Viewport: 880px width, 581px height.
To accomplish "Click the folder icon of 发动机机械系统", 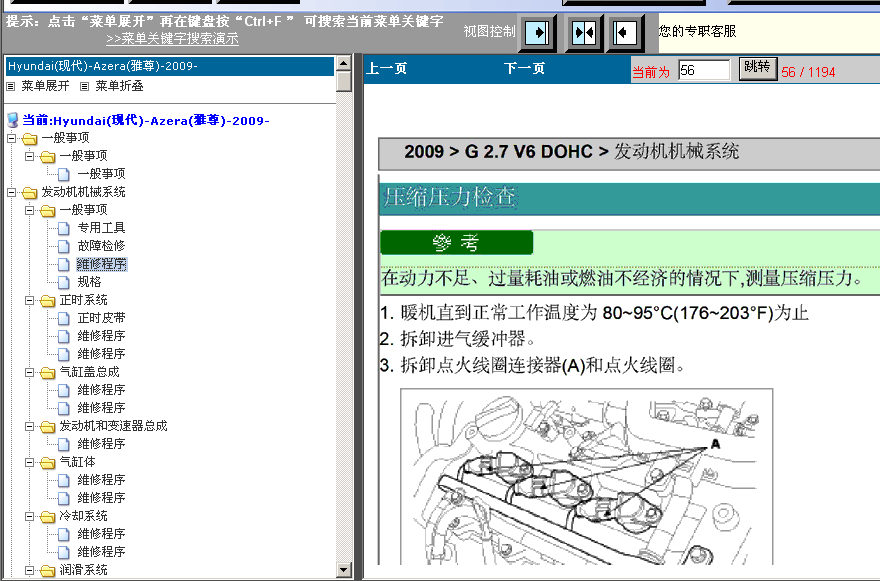I will pyautogui.click(x=30, y=193).
